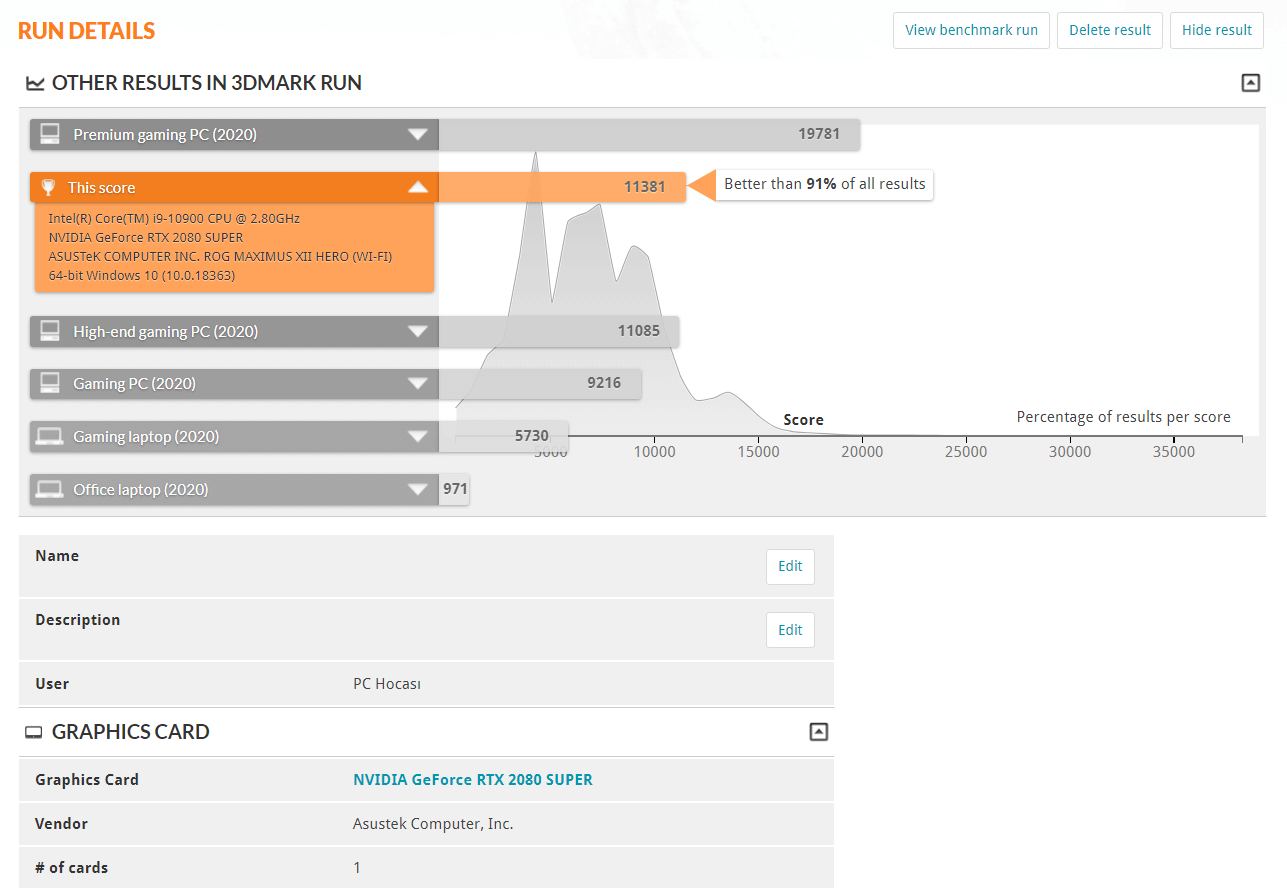The height and width of the screenshot is (888, 1287).
Task: Expand Premium gaming PC (2020) details arrow
Action: 418,134
